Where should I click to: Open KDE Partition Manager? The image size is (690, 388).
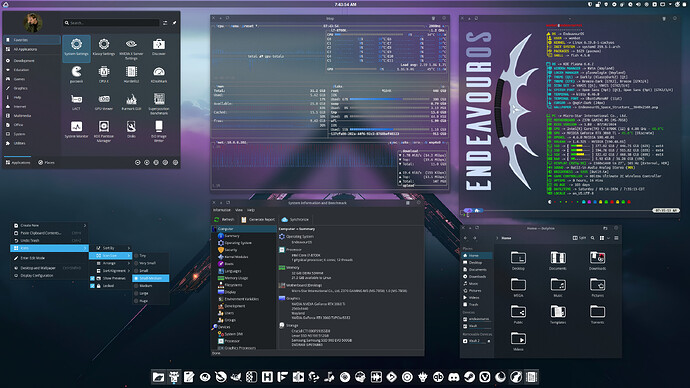pyautogui.click(x=104, y=132)
